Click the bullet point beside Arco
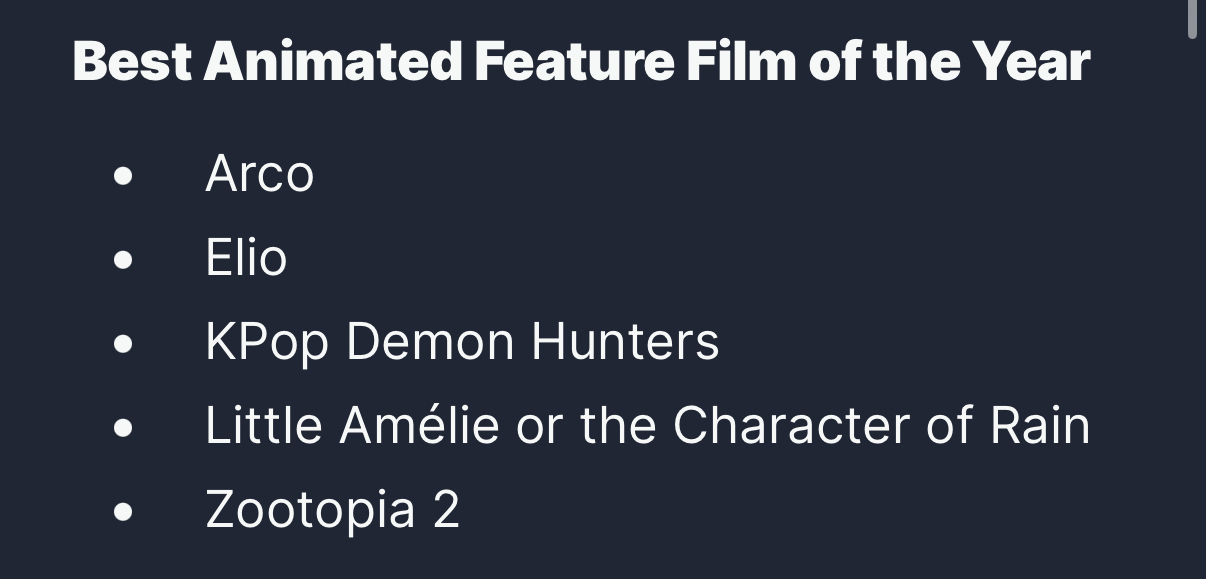The width and height of the screenshot is (1206, 579). coord(124,177)
